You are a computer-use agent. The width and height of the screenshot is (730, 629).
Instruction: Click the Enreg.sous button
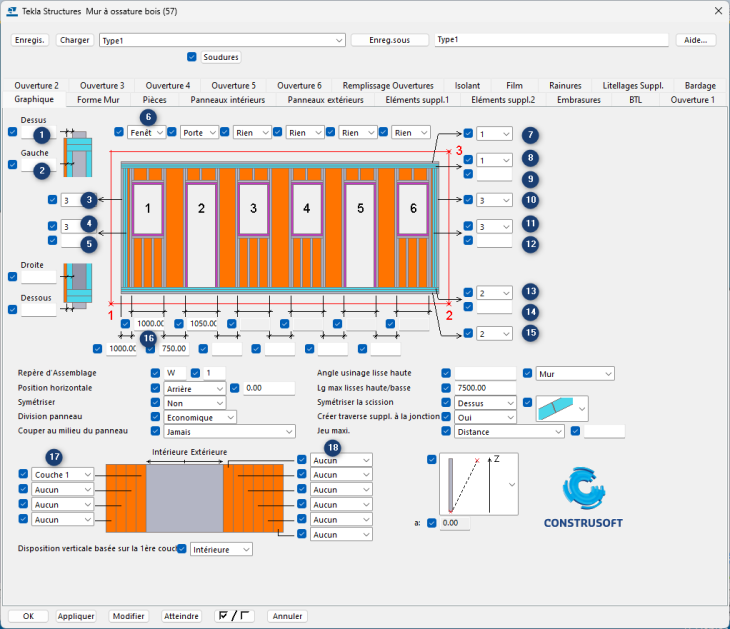pos(390,41)
